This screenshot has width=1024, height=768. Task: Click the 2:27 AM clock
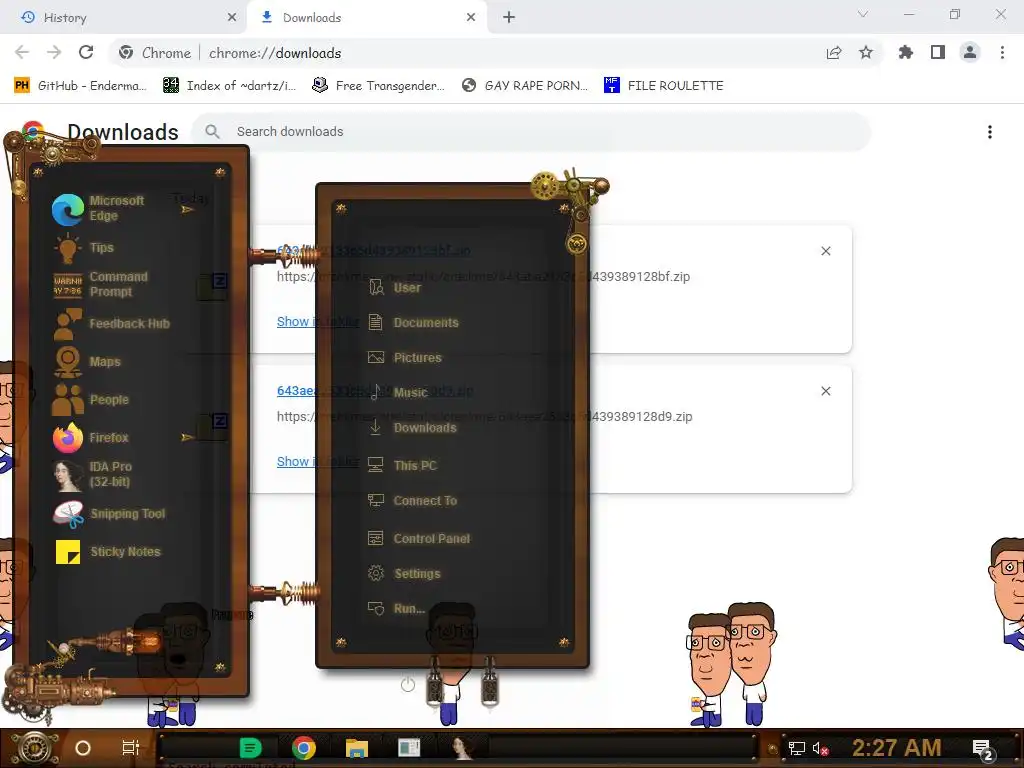pyautogui.click(x=897, y=748)
